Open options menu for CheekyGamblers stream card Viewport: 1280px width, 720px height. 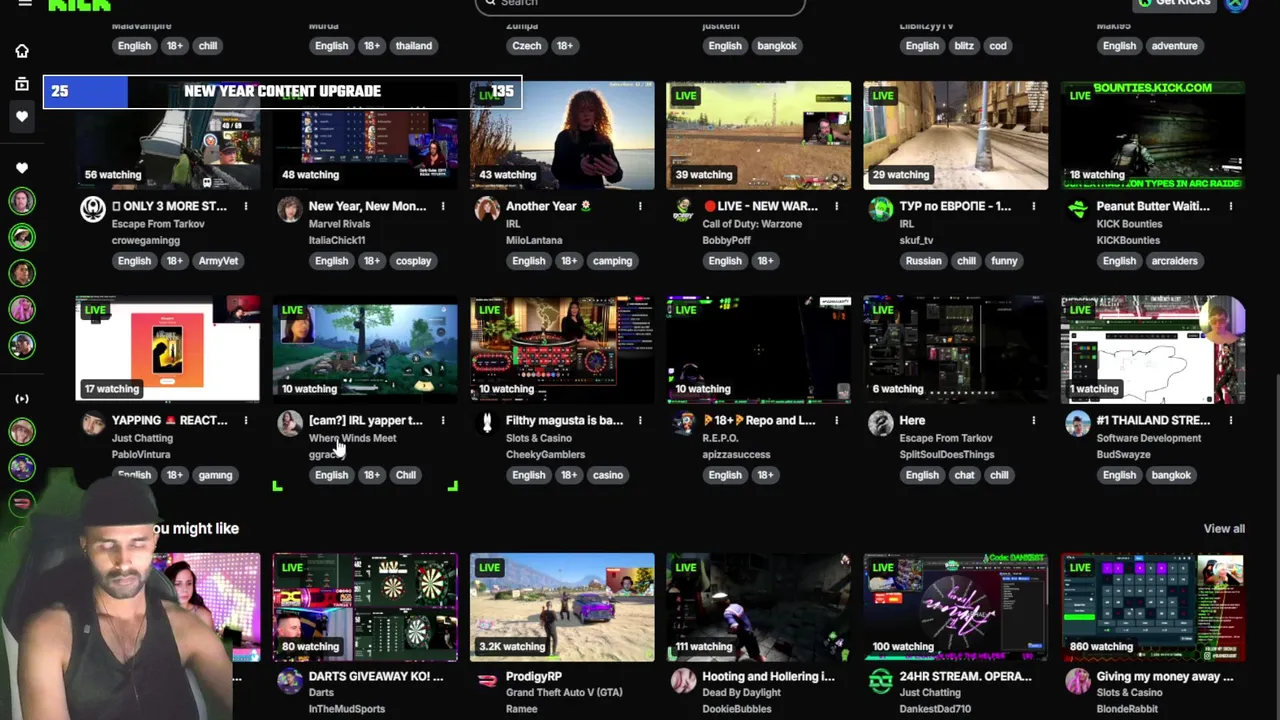click(640, 420)
